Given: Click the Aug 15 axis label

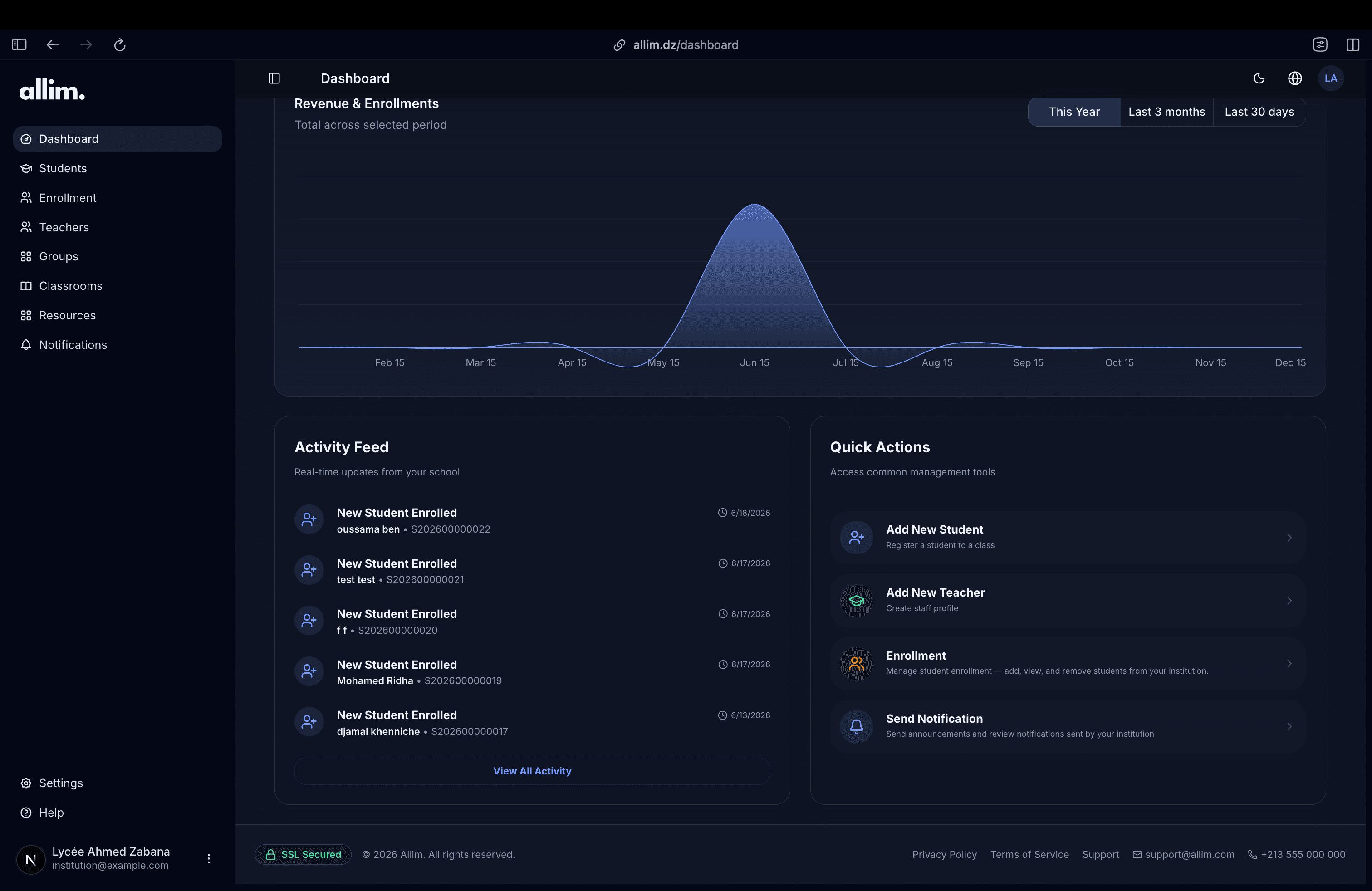Looking at the screenshot, I should pos(937,362).
